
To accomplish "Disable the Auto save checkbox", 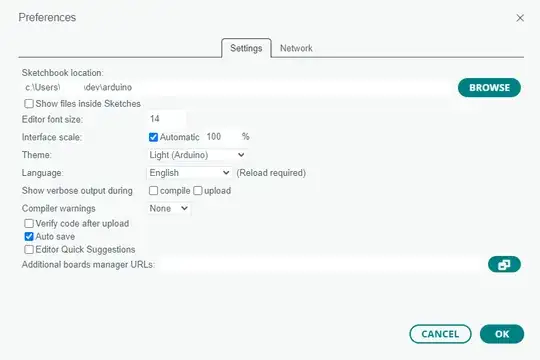I will tap(29, 237).
